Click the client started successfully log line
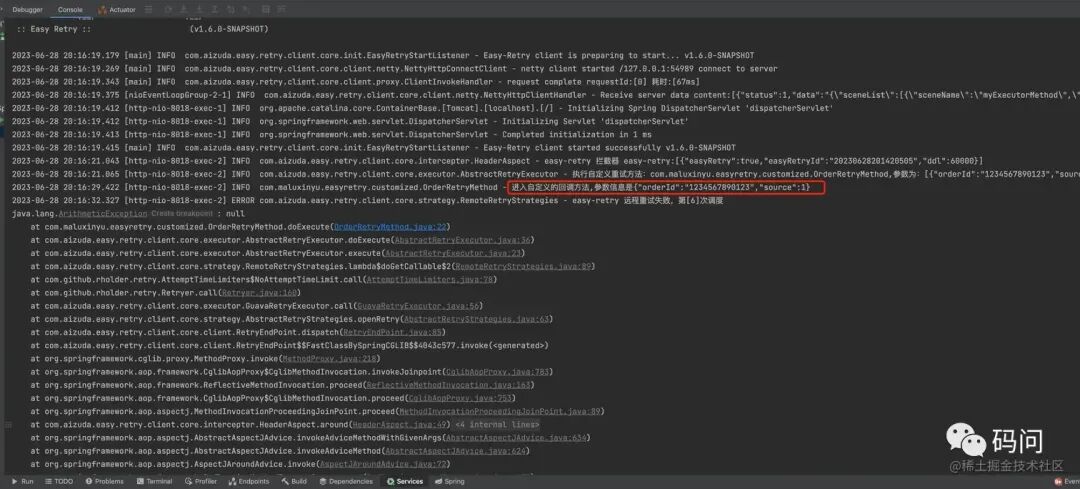 (x=373, y=147)
